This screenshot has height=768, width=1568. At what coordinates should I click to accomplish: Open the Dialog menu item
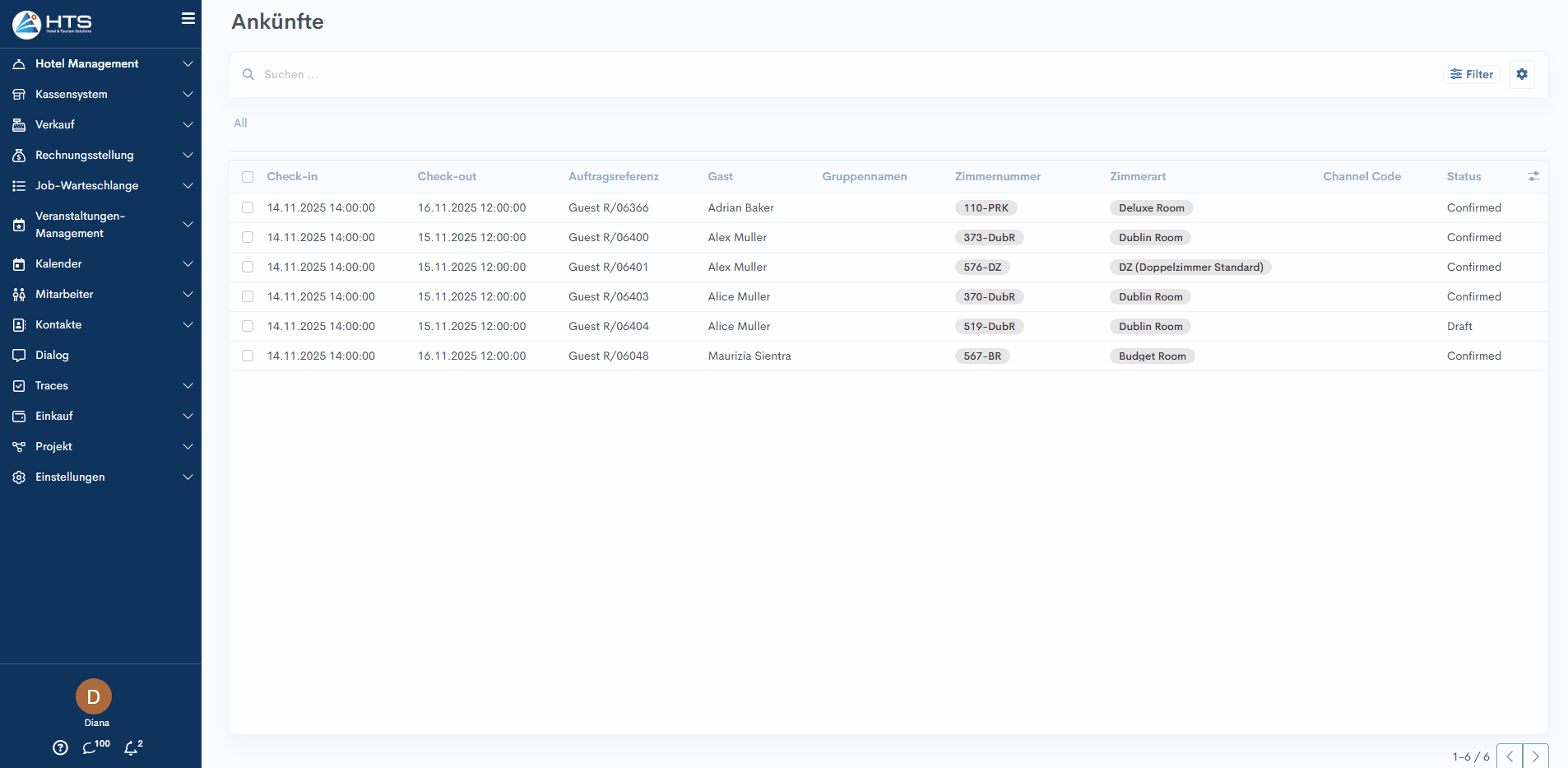click(x=52, y=355)
